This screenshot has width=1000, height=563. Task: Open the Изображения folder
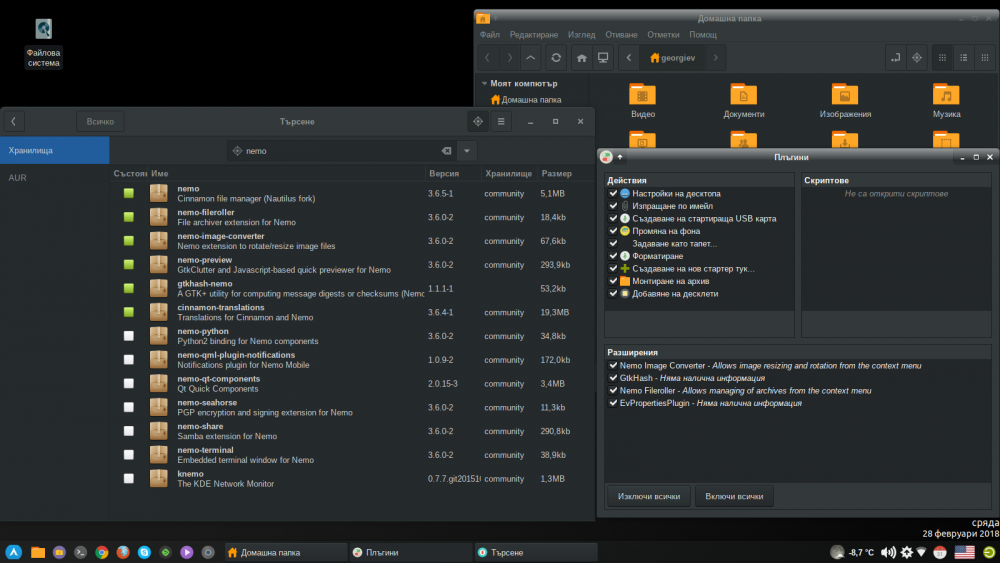coord(845,101)
